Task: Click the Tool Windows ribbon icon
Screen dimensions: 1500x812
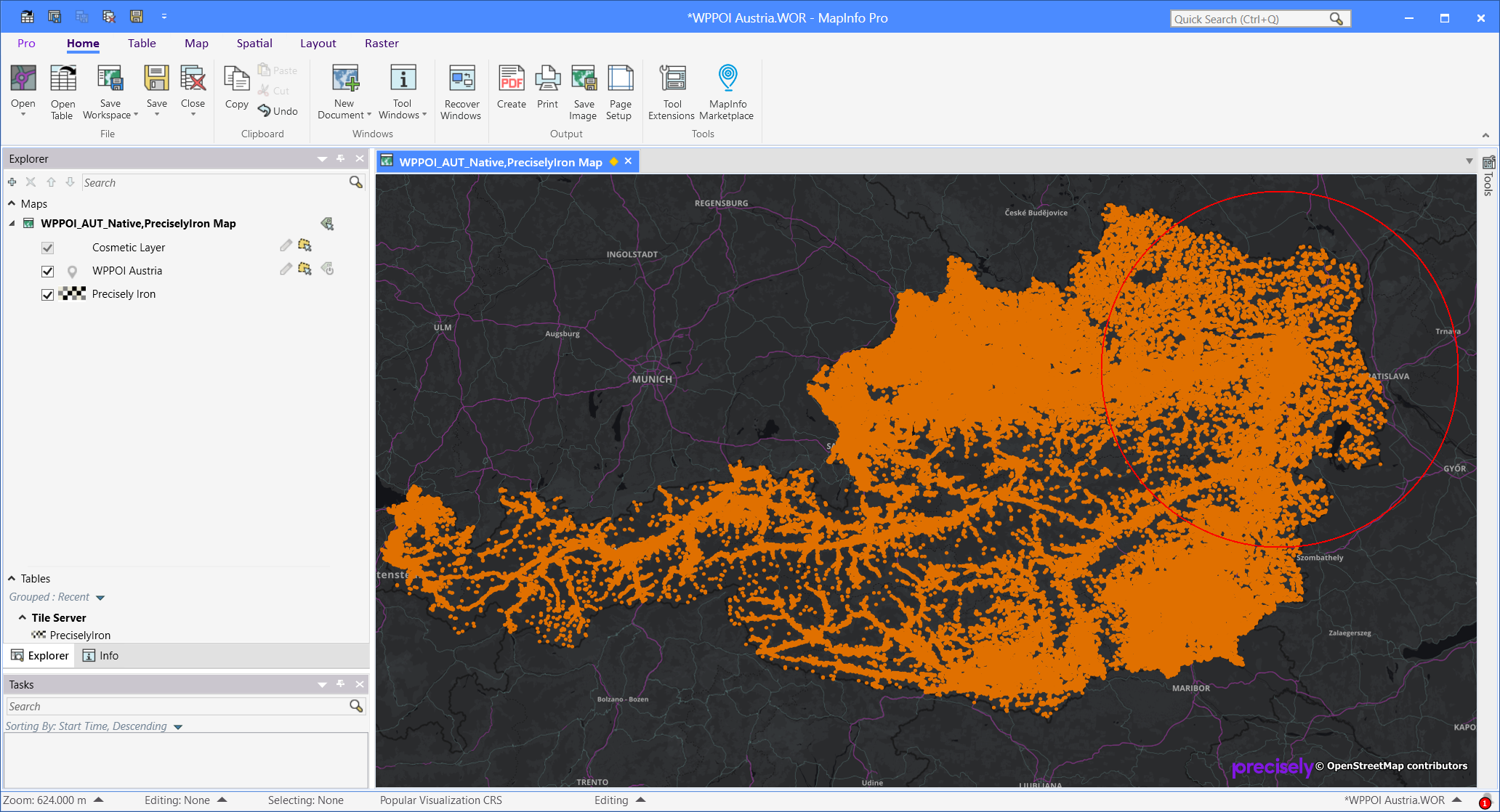Action: click(403, 78)
